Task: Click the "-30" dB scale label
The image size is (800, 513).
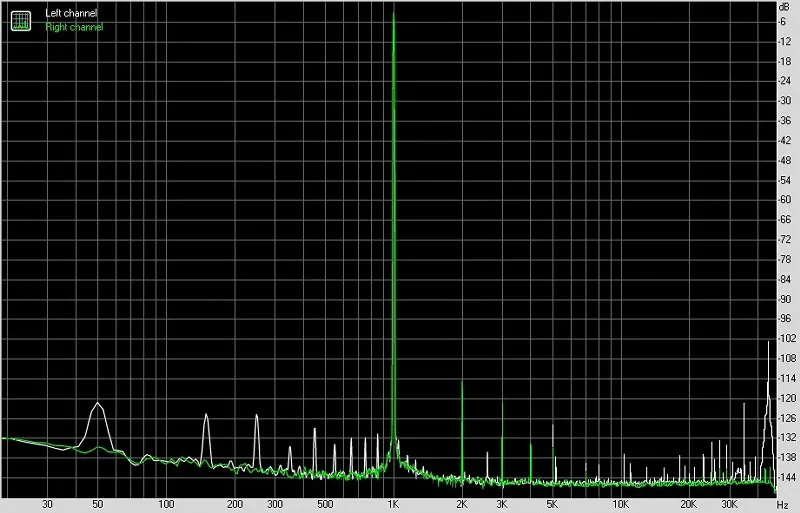Action: pos(784,101)
